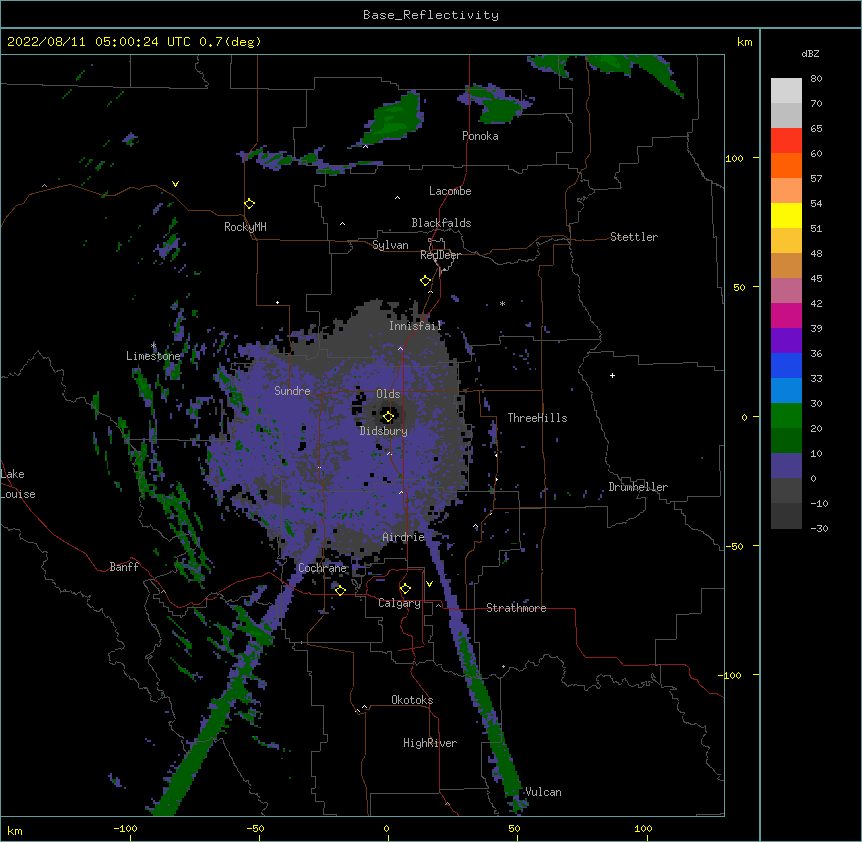Pick the red 60-65 dBZ swatch
The height and width of the screenshot is (842, 862).
coord(786,141)
